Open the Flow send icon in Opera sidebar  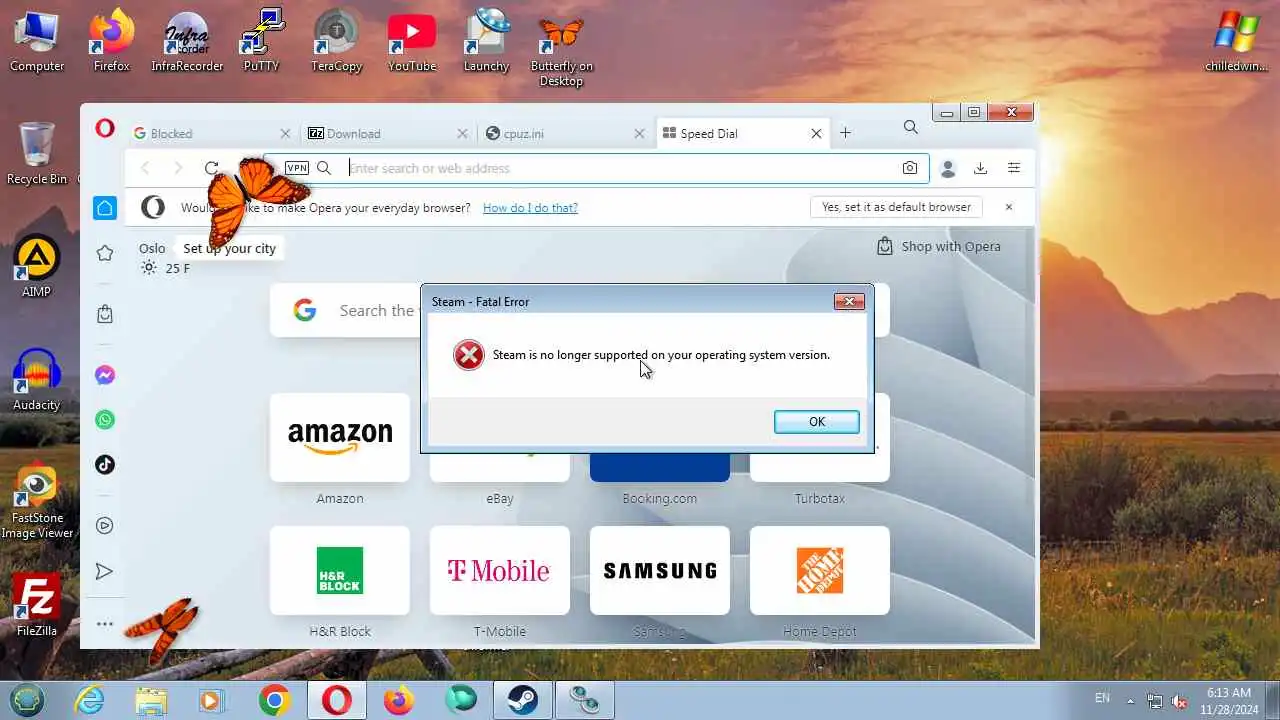105,571
